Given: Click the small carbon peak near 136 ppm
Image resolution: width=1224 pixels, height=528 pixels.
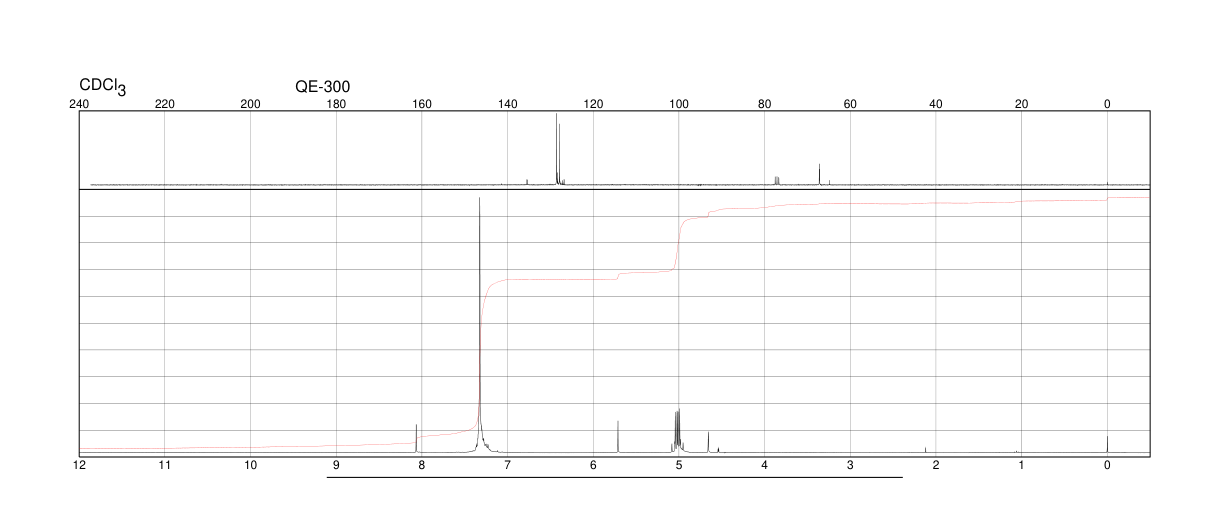Looking at the screenshot, I should 527,182.
